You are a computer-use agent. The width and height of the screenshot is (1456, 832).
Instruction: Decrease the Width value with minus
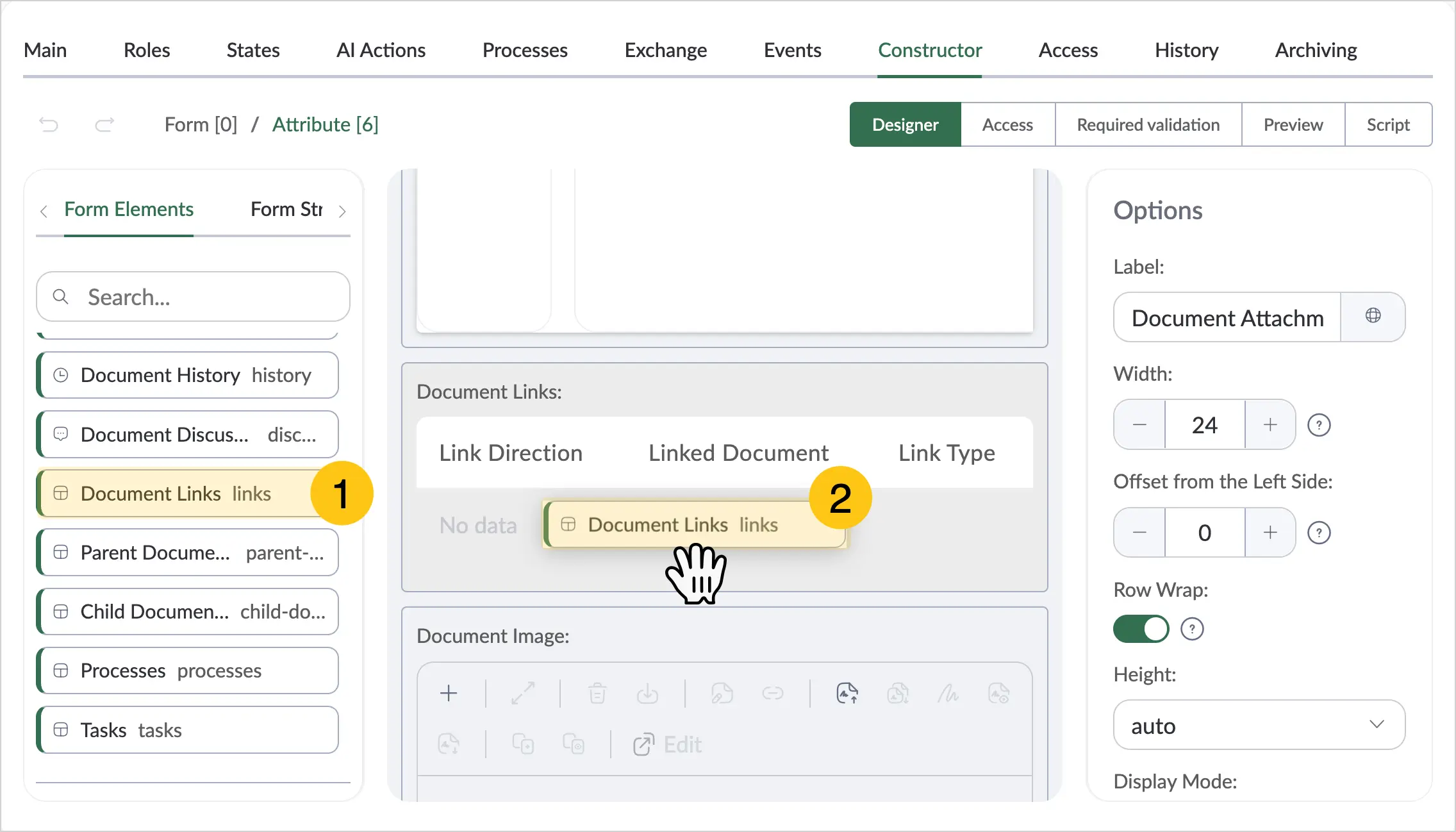tap(1139, 425)
